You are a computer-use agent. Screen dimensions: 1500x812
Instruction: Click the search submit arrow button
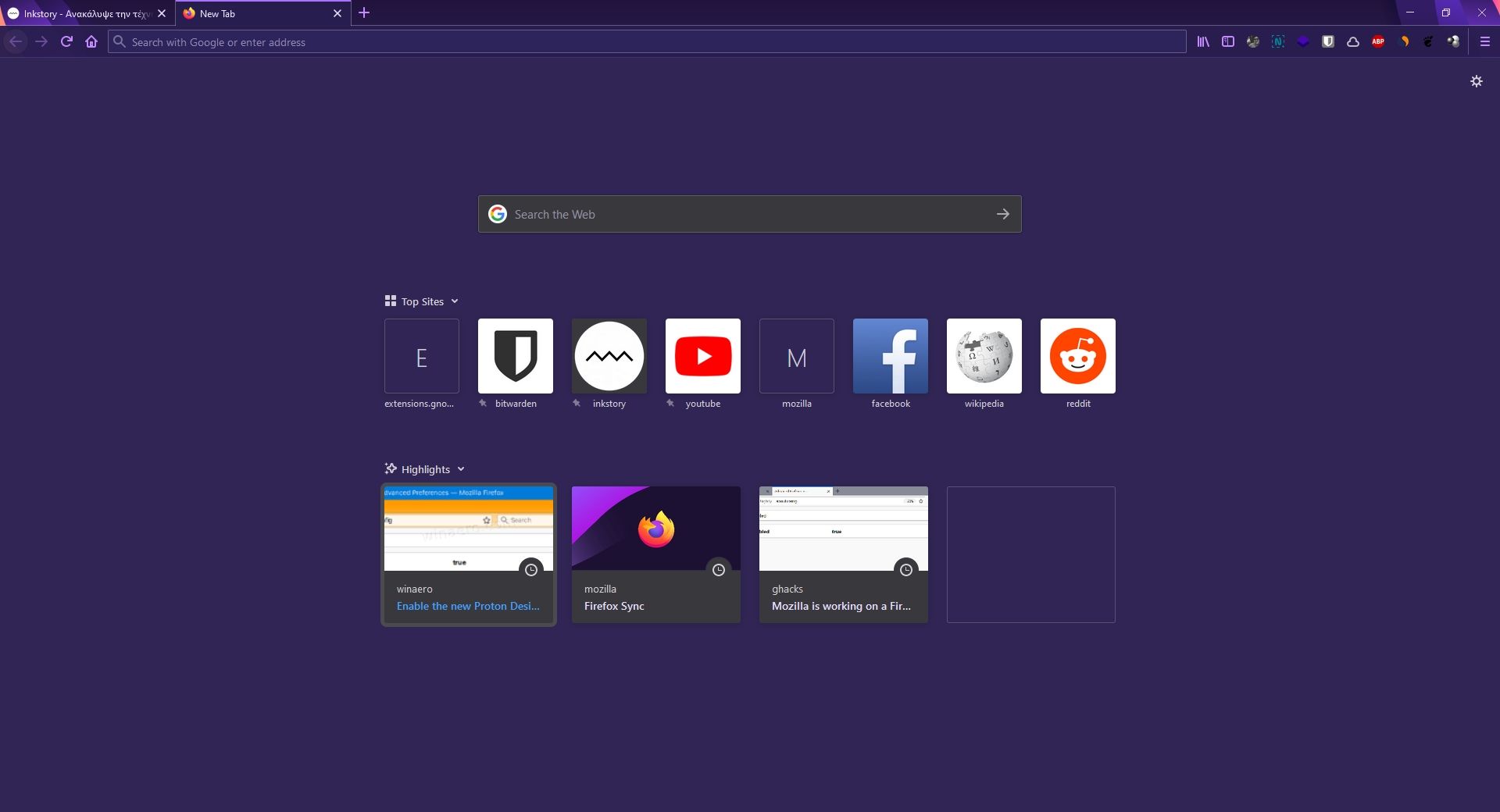(1002, 214)
